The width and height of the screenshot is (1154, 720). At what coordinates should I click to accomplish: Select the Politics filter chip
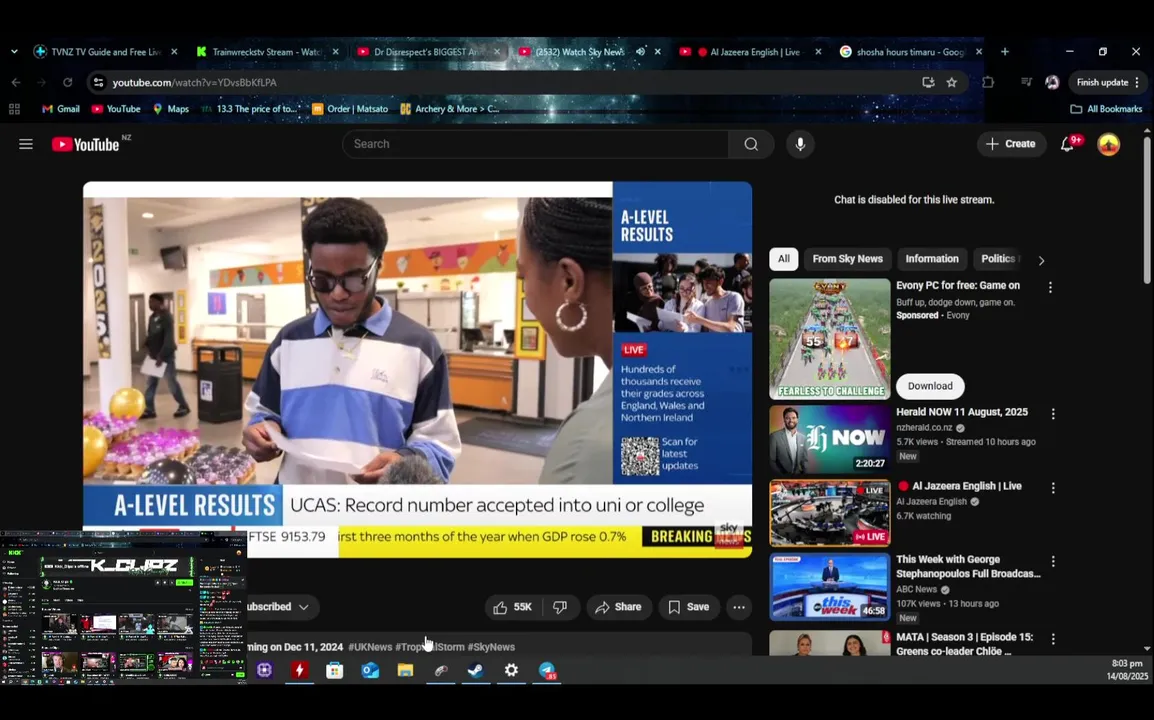coord(999,259)
